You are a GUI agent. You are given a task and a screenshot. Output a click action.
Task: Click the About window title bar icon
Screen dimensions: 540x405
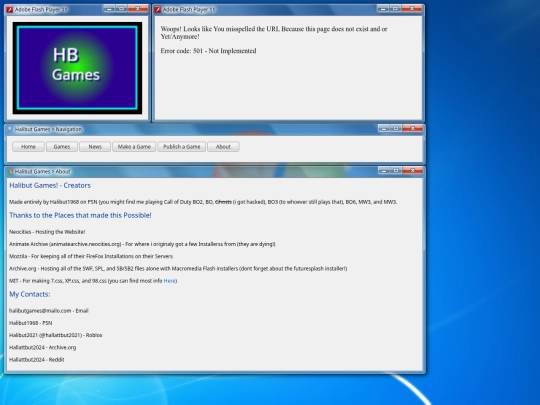point(11,172)
